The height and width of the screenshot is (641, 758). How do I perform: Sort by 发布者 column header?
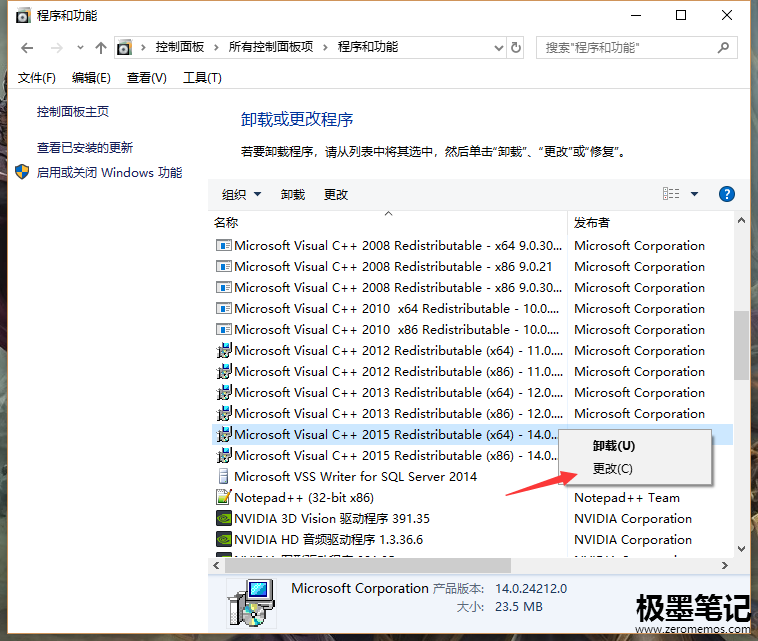[x=650, y=223]
